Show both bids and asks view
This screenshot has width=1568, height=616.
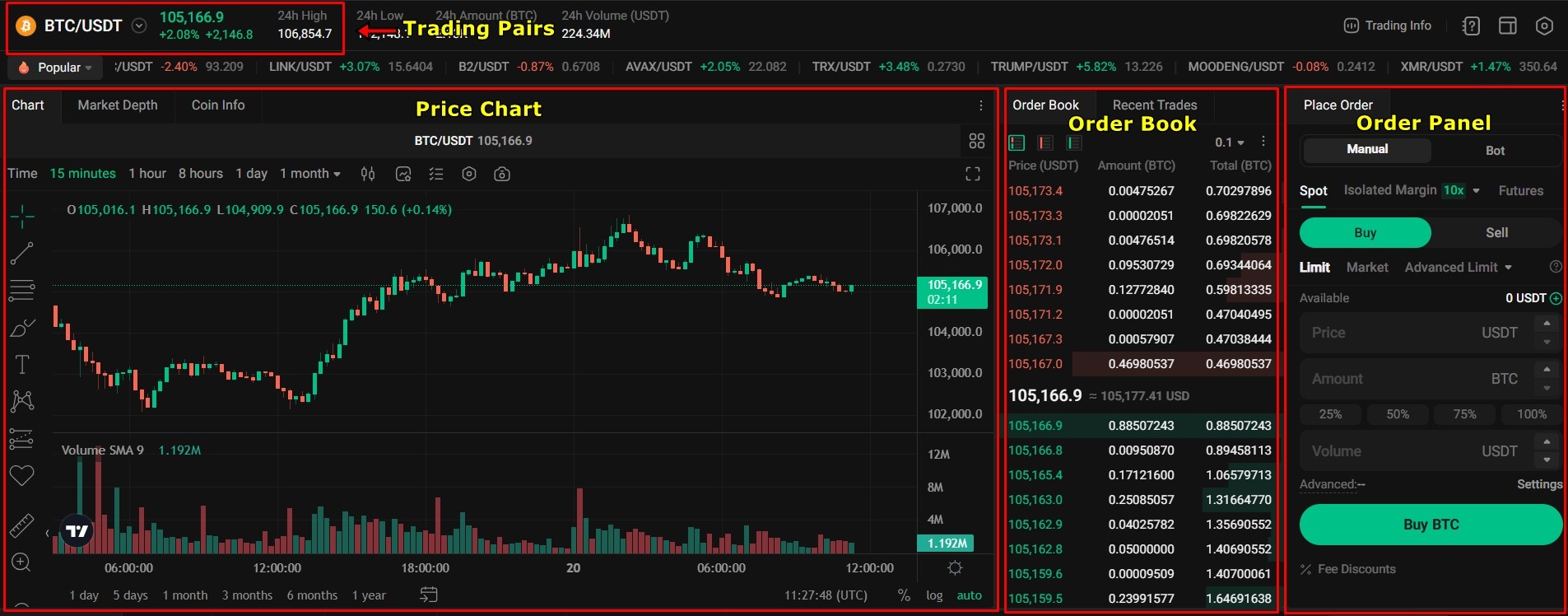(x=1017, y=142)
